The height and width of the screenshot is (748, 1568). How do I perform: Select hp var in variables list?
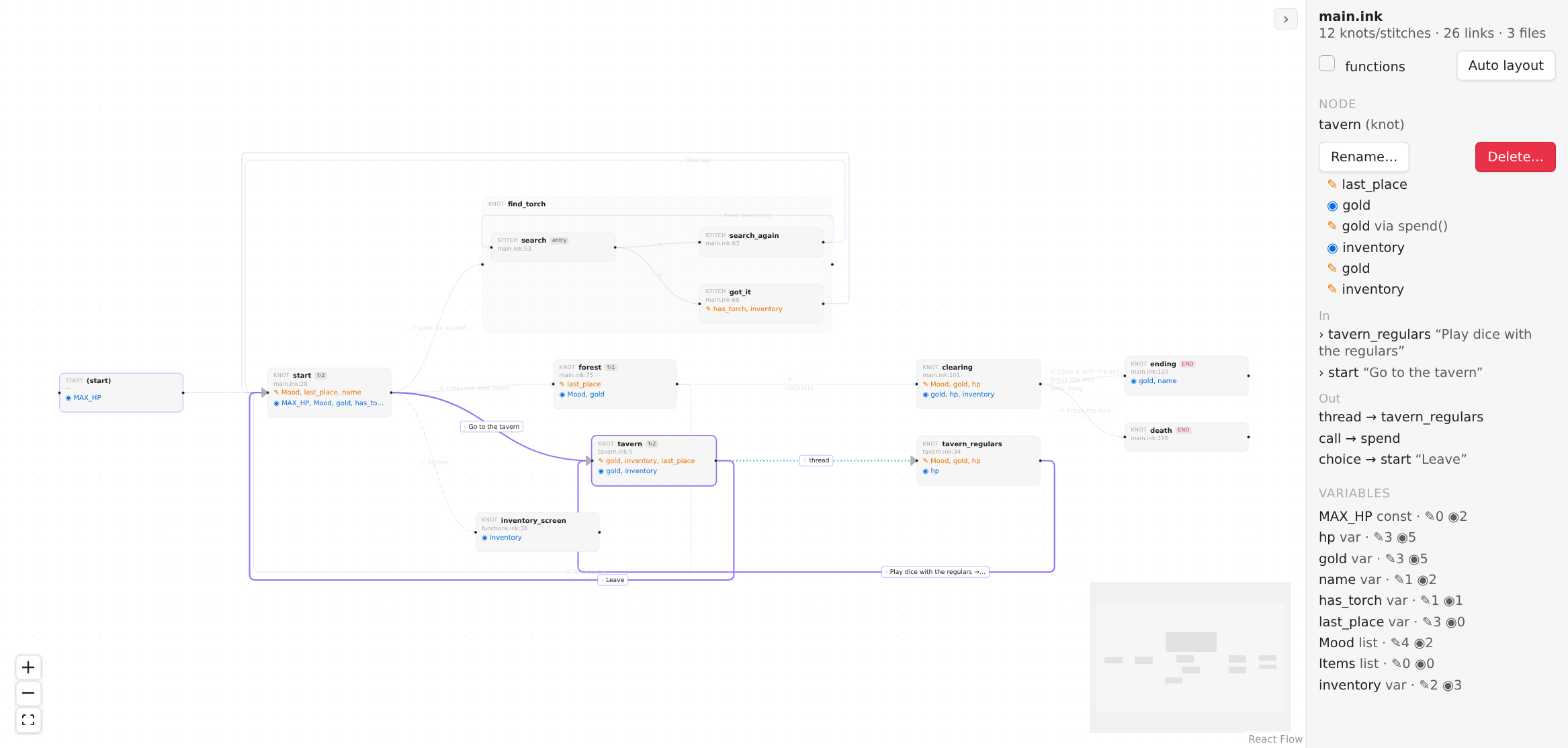coord(1367,538)
